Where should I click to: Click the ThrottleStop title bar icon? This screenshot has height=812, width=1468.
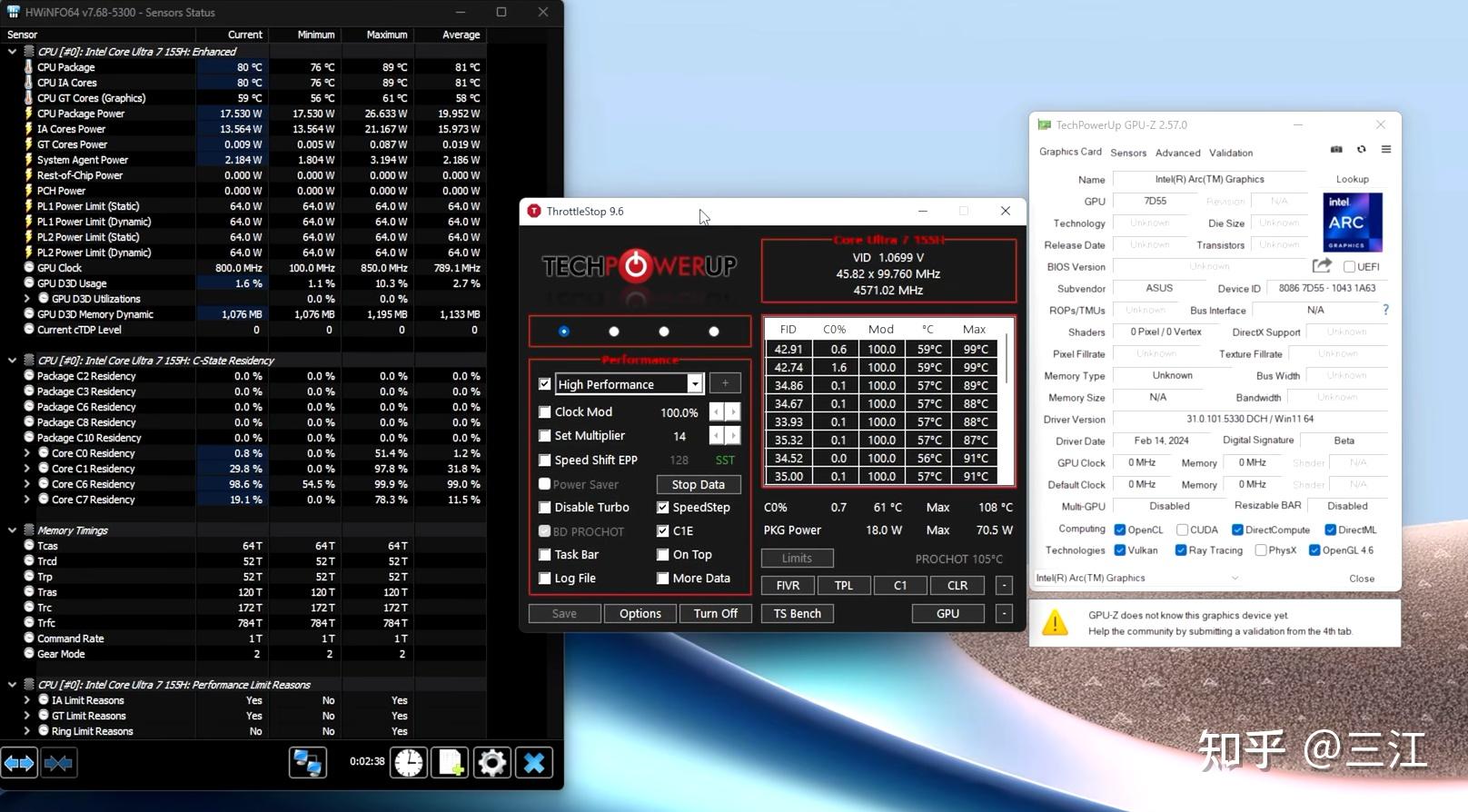(534, 212)
